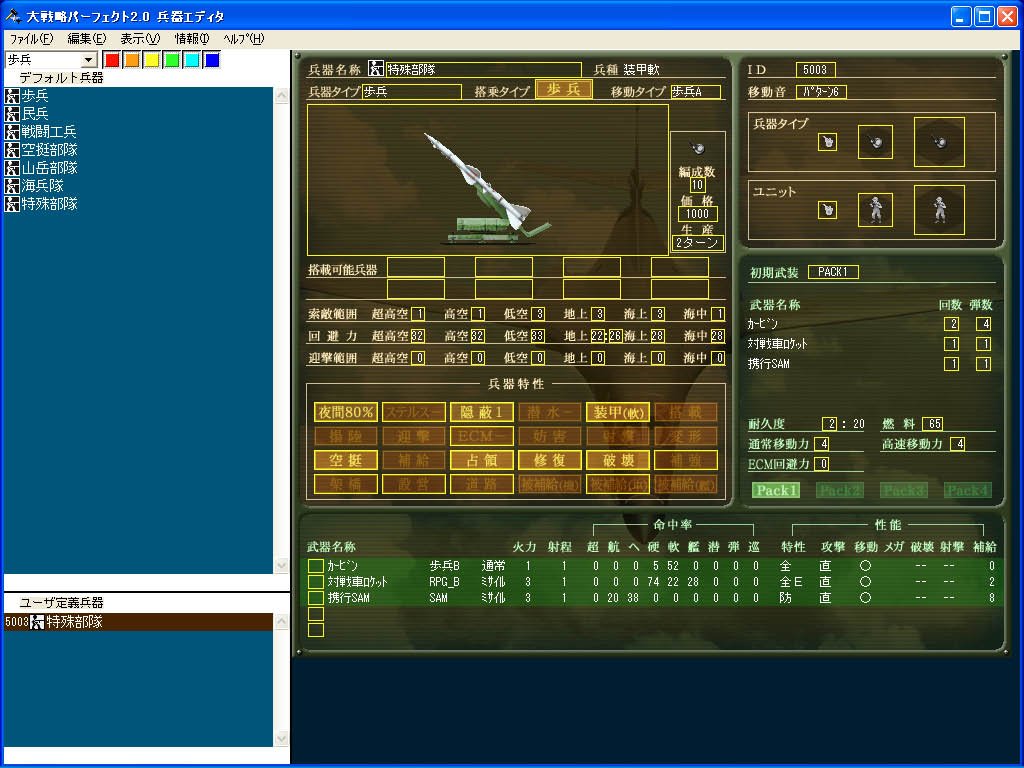Select 海兵隊 unit icon in list
1024x768 pixels.
point(12,186)
